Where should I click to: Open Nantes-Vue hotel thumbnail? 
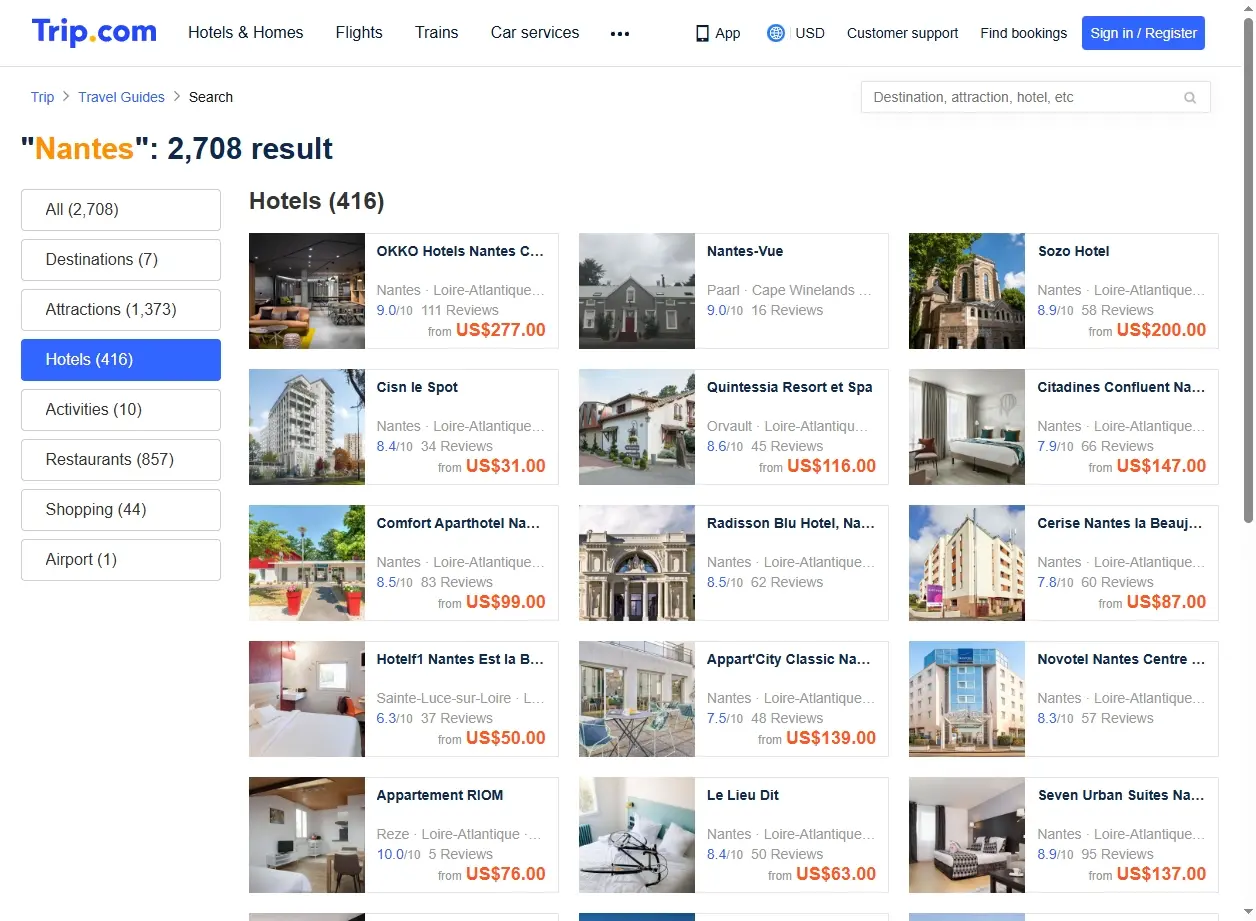point(637,291)
